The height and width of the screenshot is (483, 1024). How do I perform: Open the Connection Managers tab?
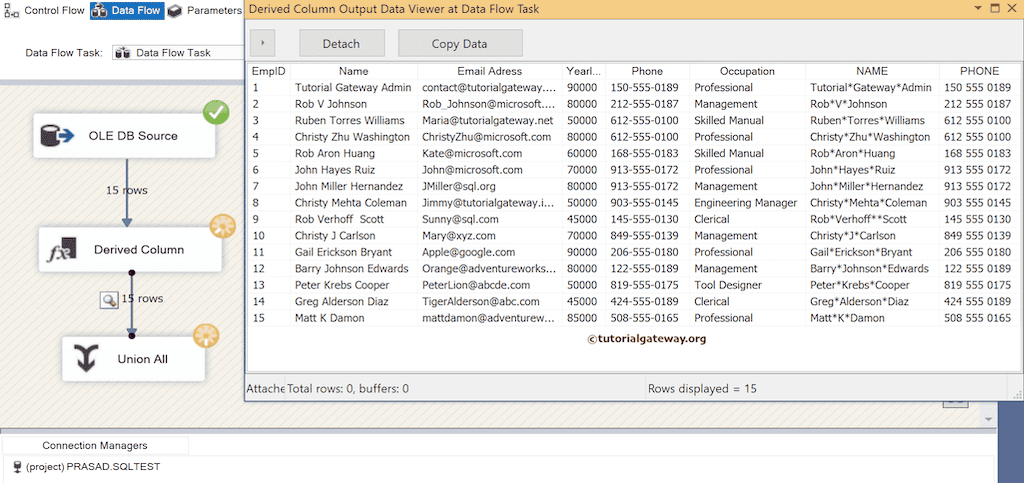click(95, 446)
